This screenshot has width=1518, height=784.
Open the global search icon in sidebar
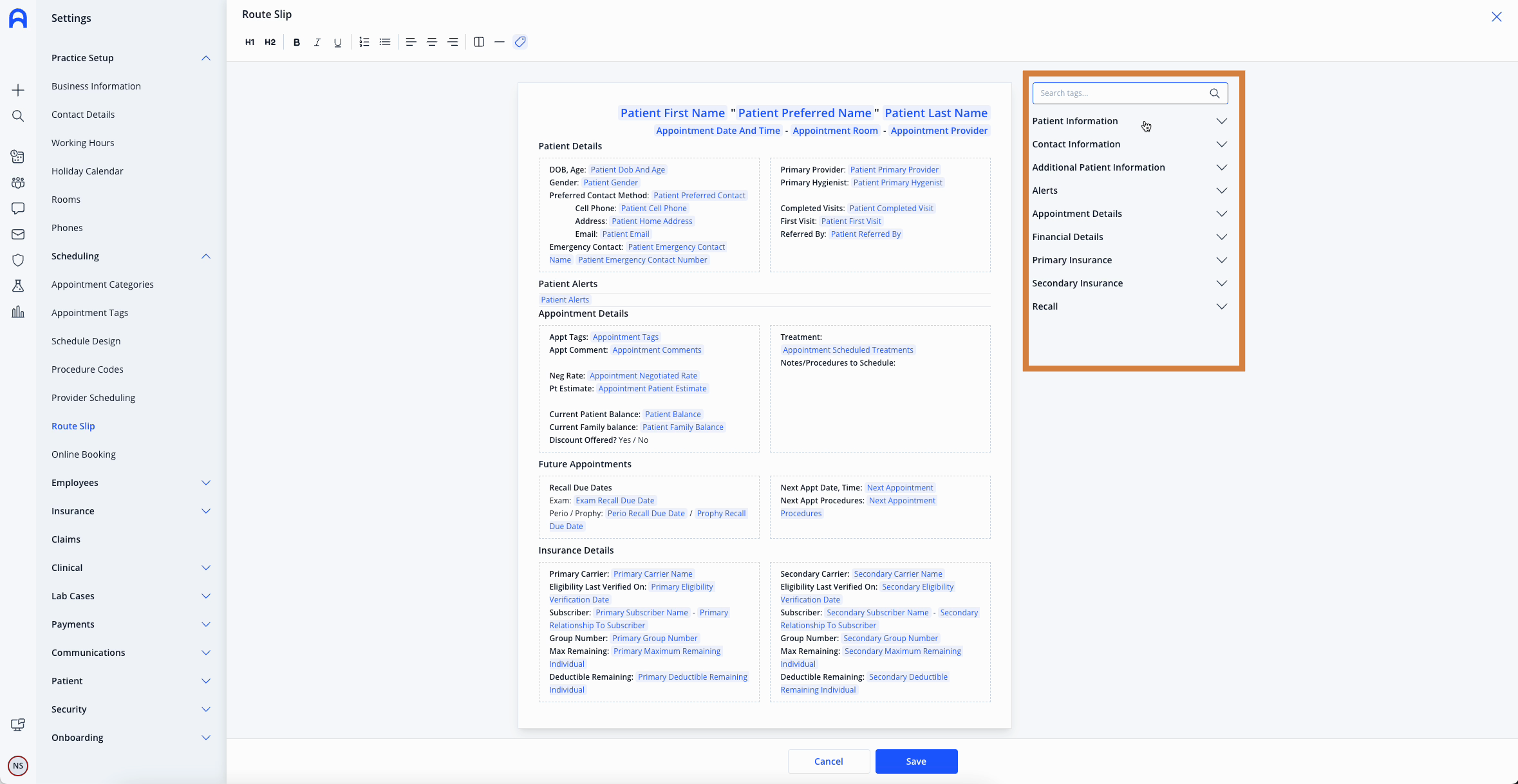coord(18,116)
